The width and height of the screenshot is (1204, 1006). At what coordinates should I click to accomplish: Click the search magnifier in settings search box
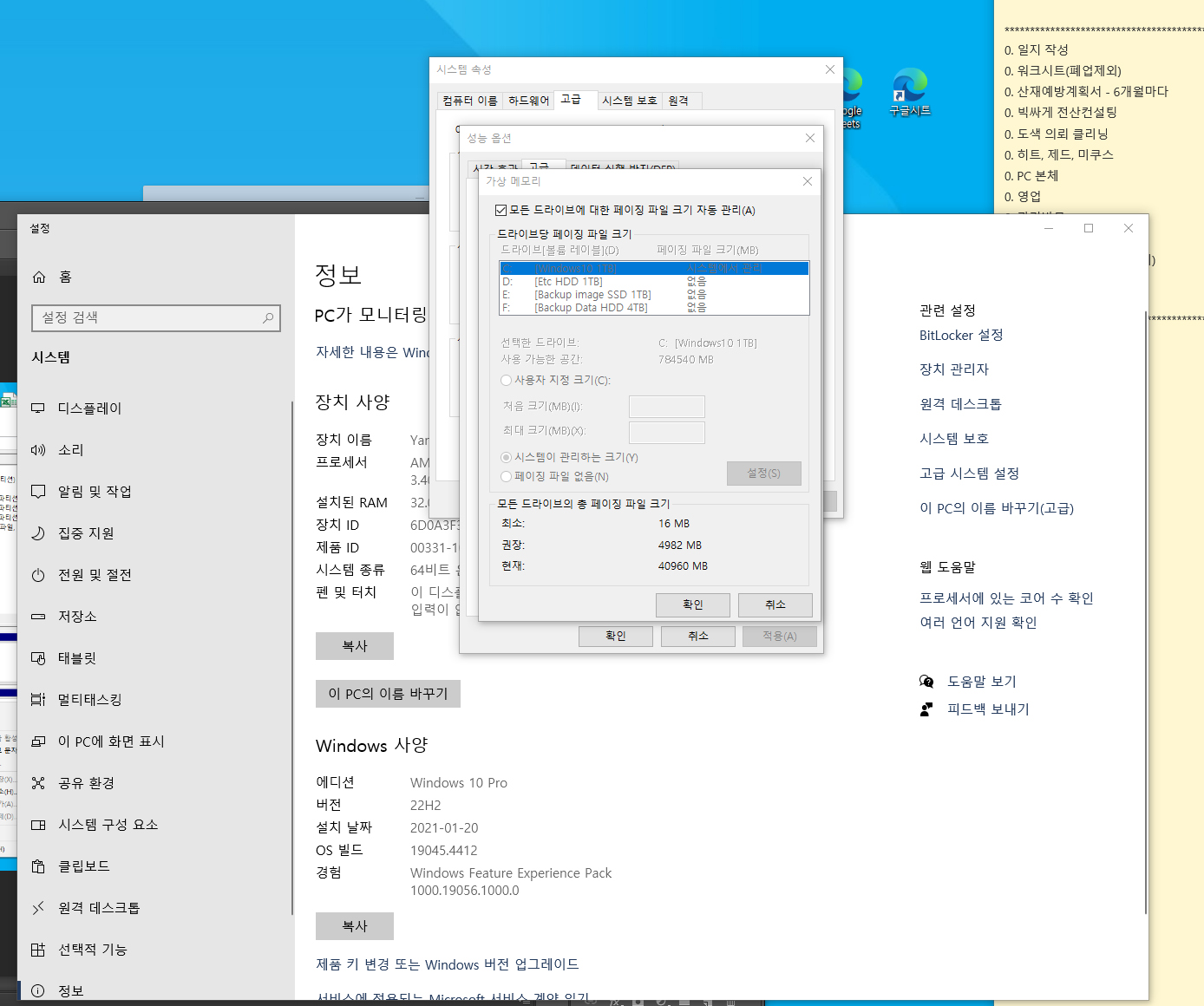(x=268, y=318)
